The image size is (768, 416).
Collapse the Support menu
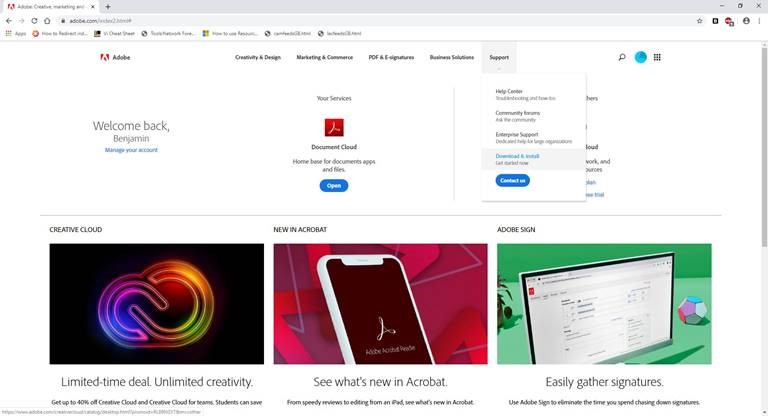pyautogui.click(x=499, y=57)
